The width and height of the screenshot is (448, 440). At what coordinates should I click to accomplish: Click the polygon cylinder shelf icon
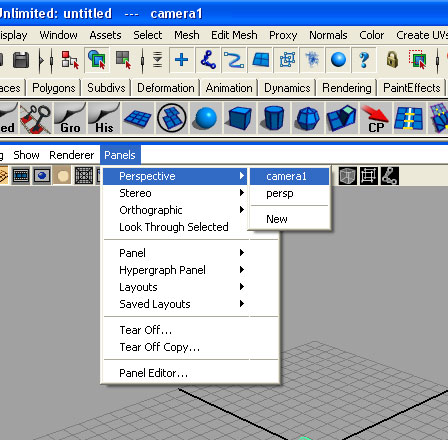(274, 118)
